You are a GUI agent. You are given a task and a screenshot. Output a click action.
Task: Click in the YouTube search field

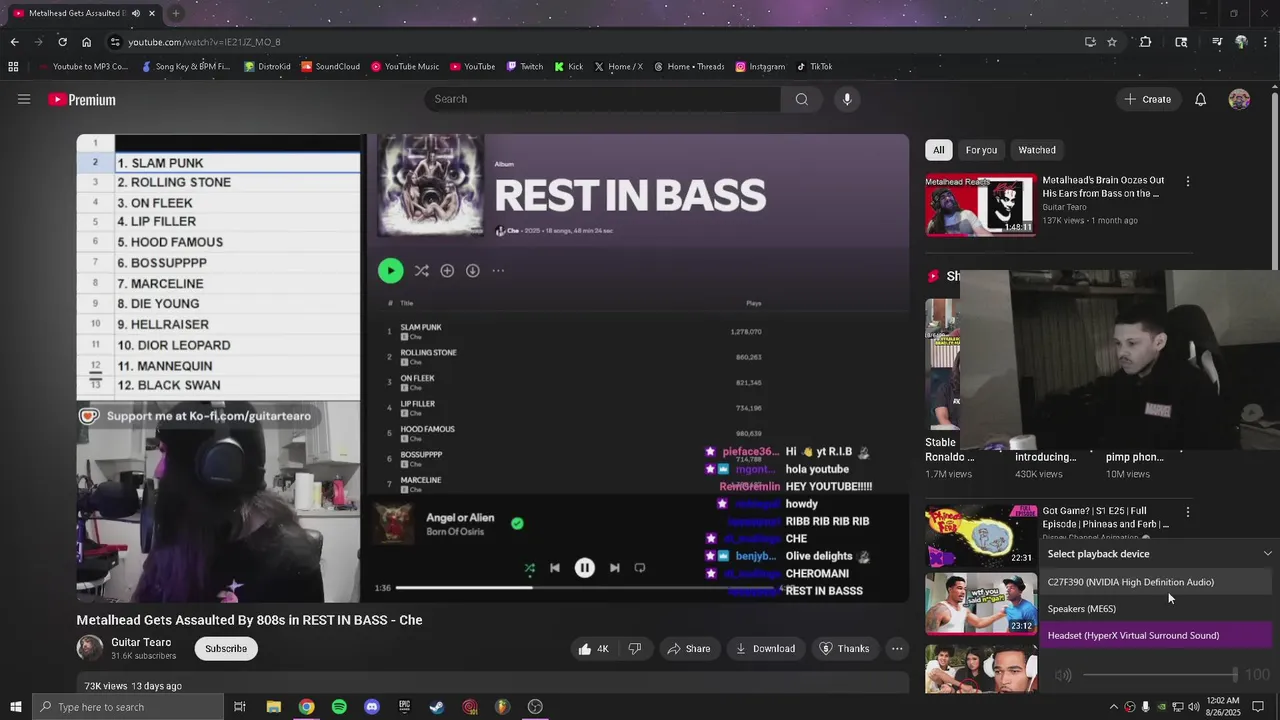click(603, 99)
